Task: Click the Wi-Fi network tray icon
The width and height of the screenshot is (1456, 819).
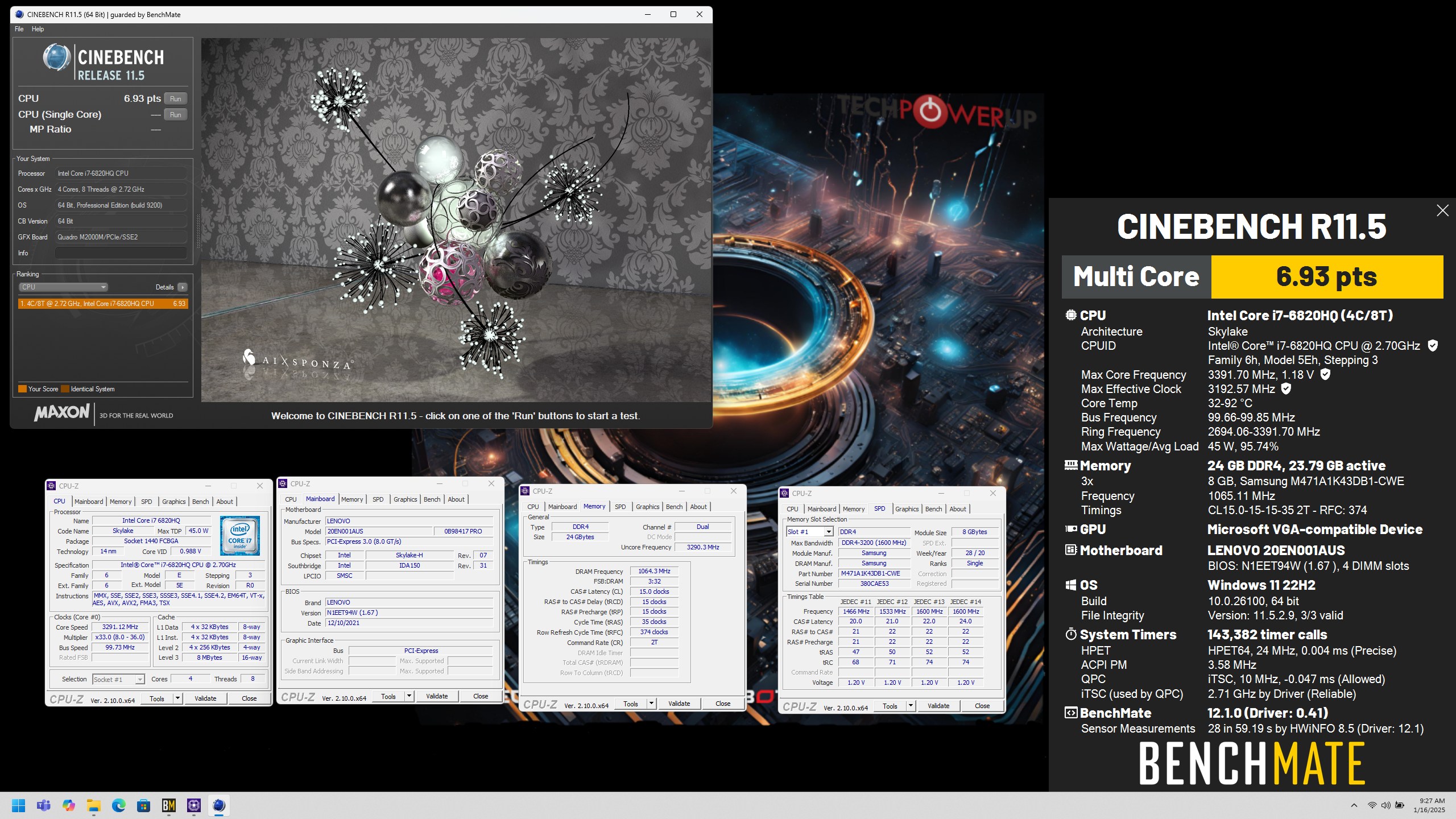Action: (x=1372, y=805)
